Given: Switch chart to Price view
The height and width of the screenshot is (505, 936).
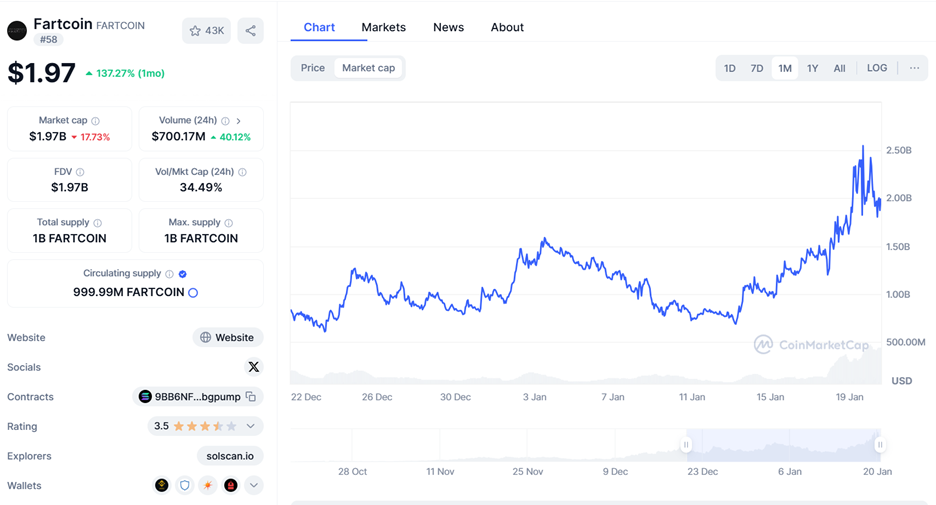Looking at the screenshot, I should (313, 68).
